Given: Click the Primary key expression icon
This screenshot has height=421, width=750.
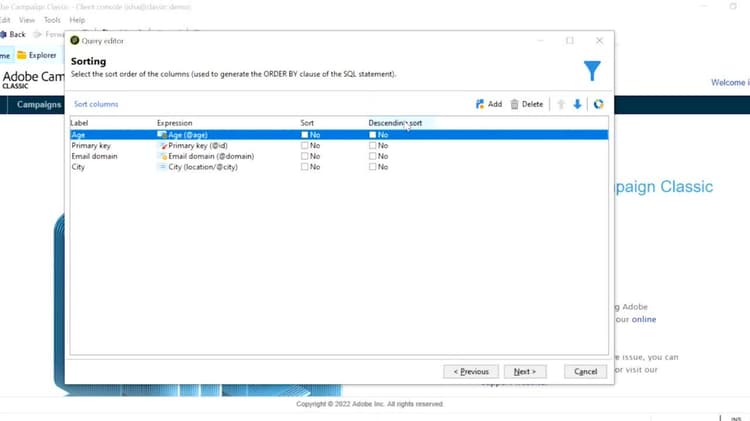Looking at the screenshot, I should (163, 145).
